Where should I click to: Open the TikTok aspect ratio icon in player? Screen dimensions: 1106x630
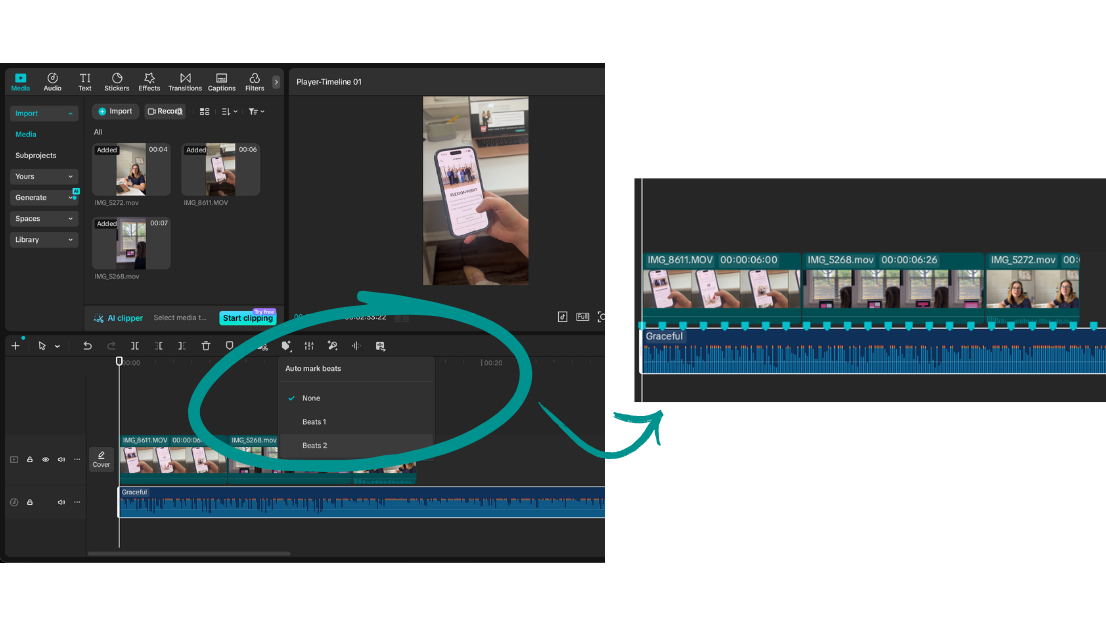(562, 317)
